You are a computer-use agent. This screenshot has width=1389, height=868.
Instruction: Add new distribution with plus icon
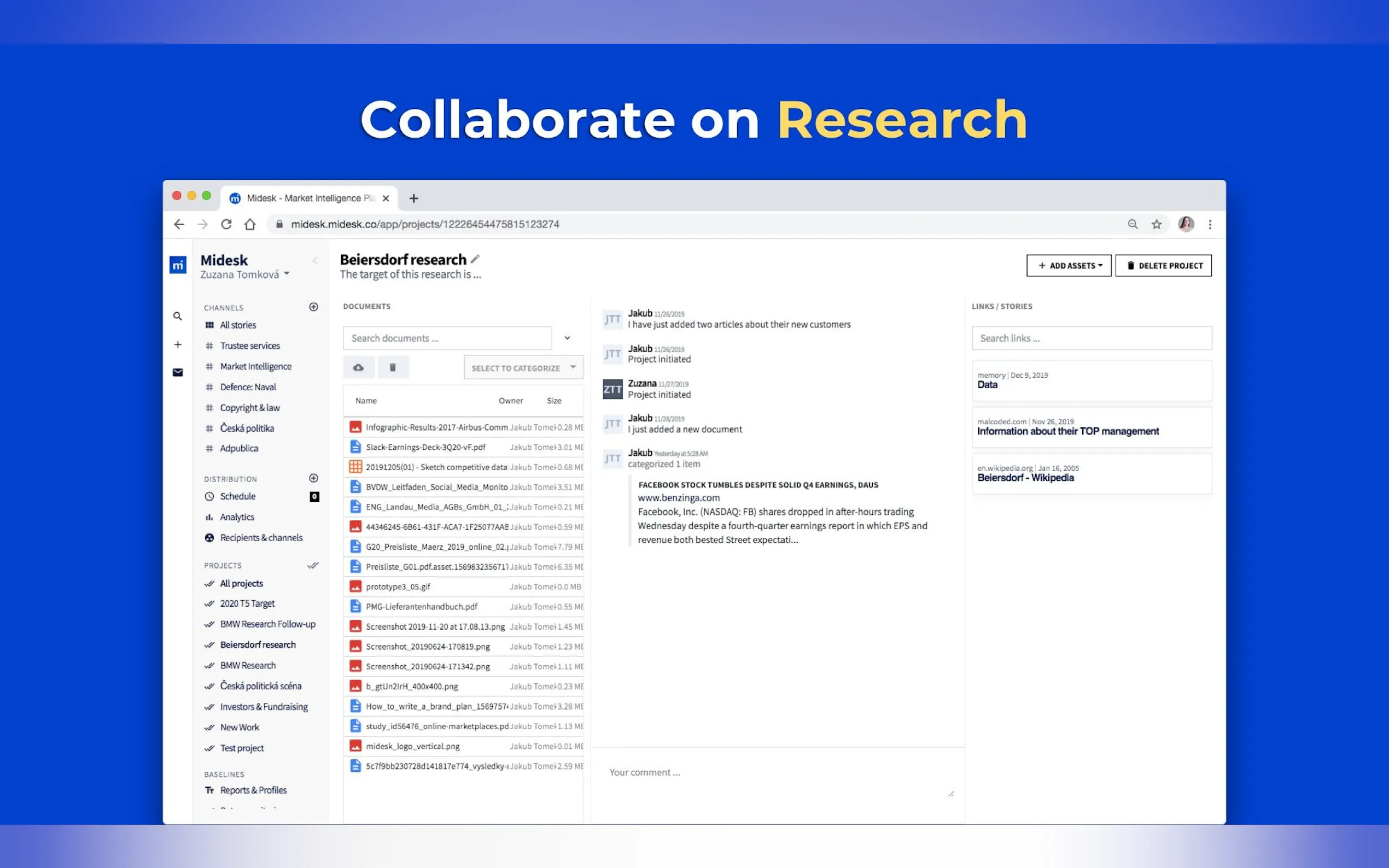pos(313,478)
